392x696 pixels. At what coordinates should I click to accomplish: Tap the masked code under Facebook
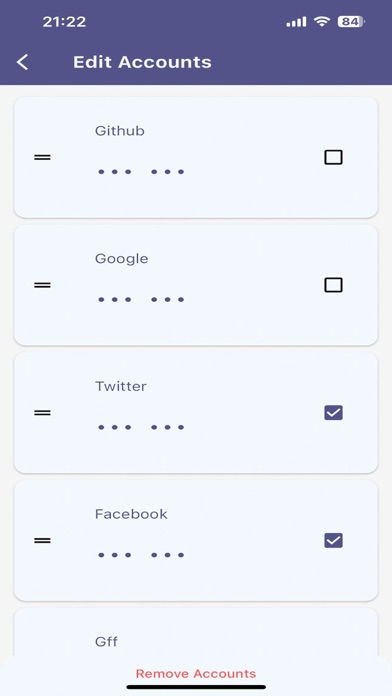[141, 555]
